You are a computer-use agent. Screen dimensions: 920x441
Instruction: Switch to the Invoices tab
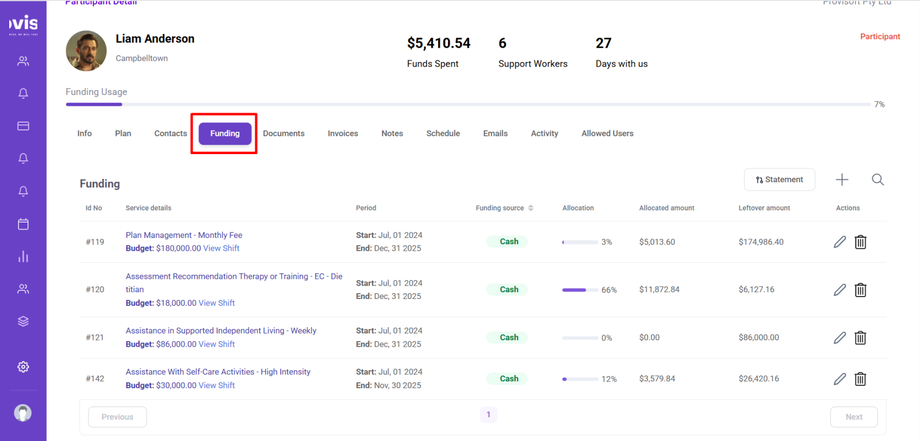tap(343, 133)
